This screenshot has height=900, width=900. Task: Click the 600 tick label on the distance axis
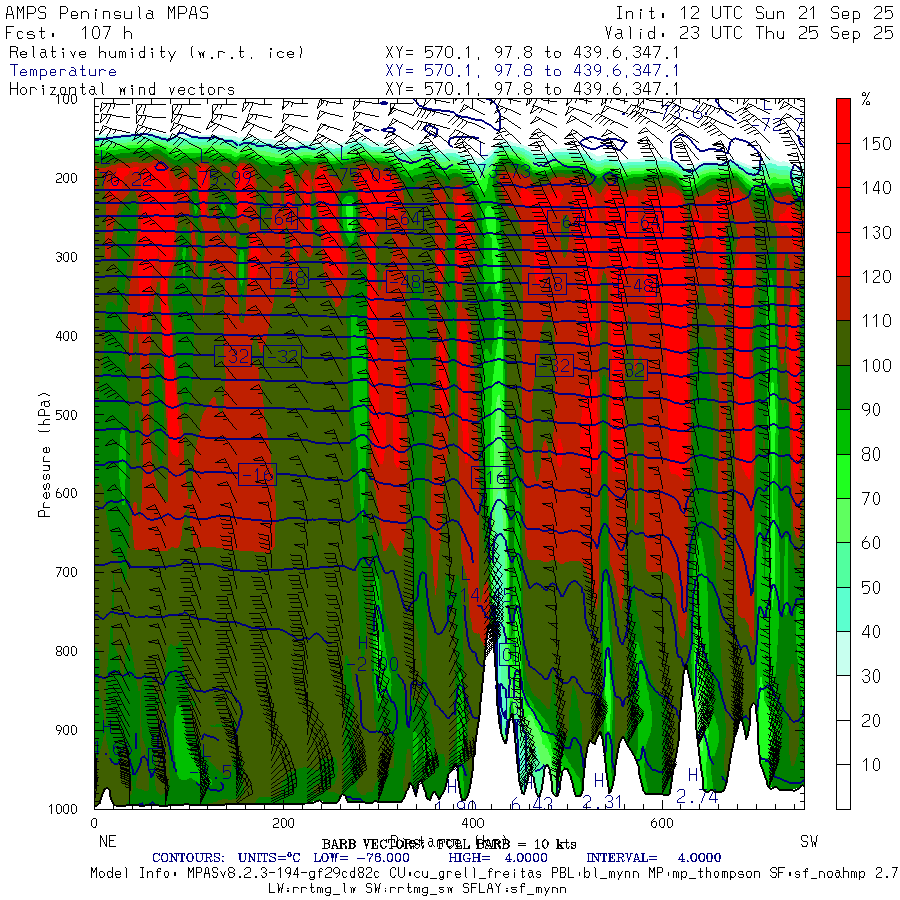[660, 823]
